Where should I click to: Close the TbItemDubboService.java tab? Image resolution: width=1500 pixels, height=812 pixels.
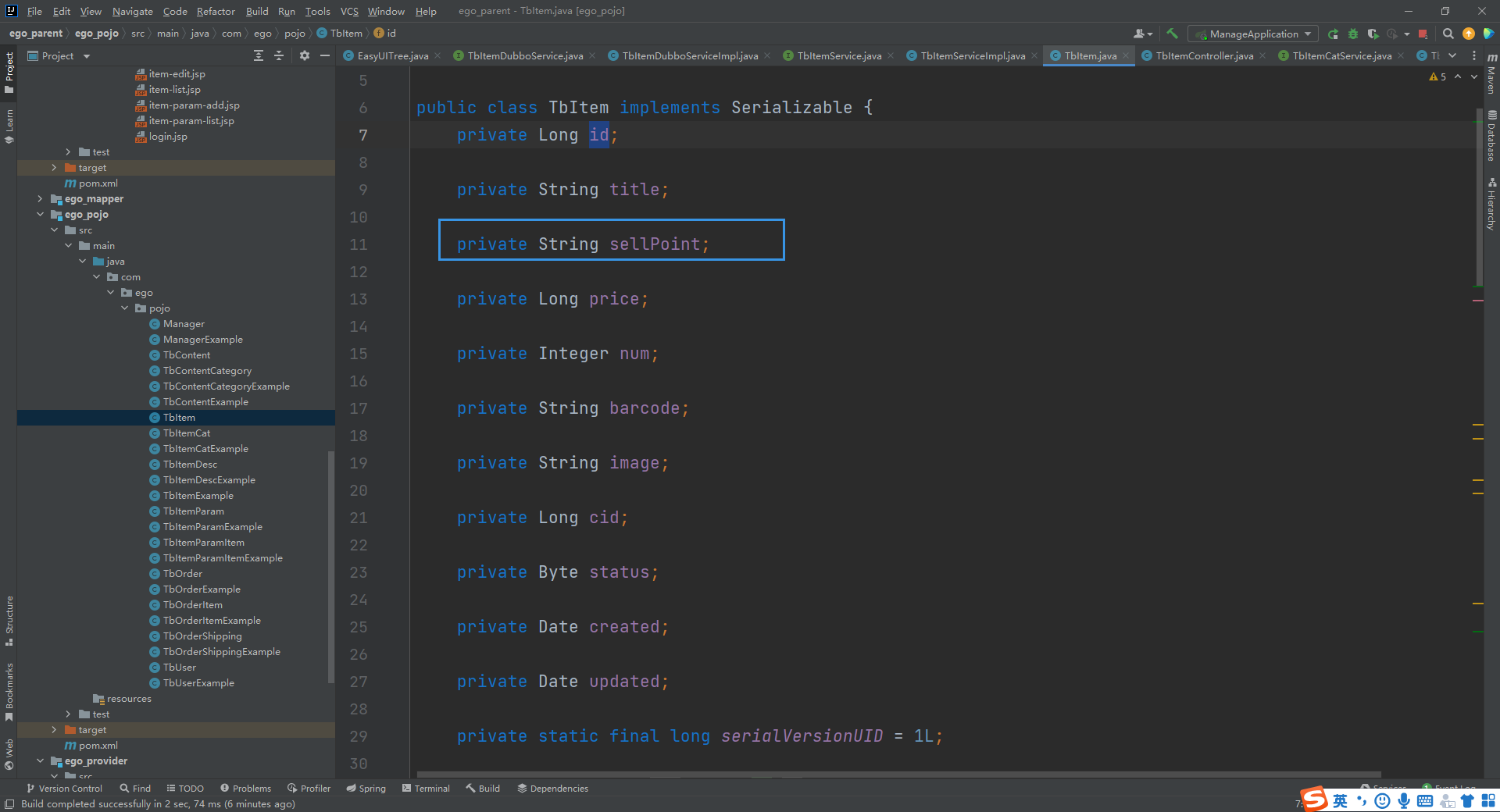point(592,55)
